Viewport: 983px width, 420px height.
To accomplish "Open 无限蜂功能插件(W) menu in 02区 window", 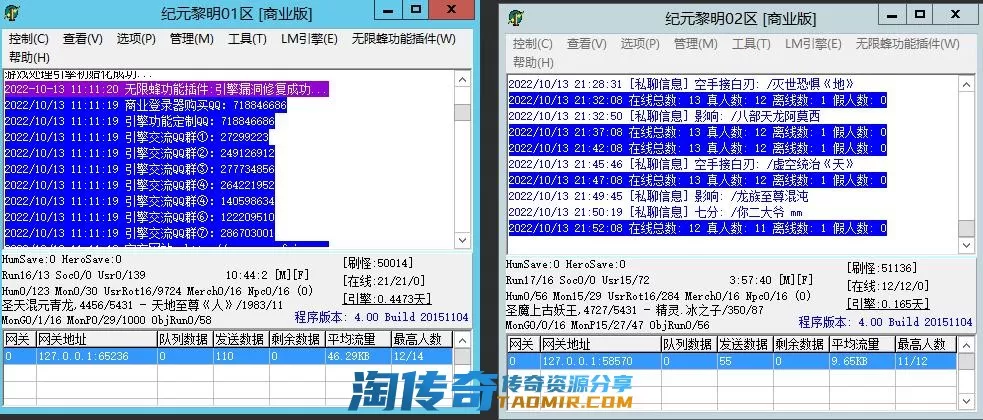I will pyautogui.click(x=908, y=44).
